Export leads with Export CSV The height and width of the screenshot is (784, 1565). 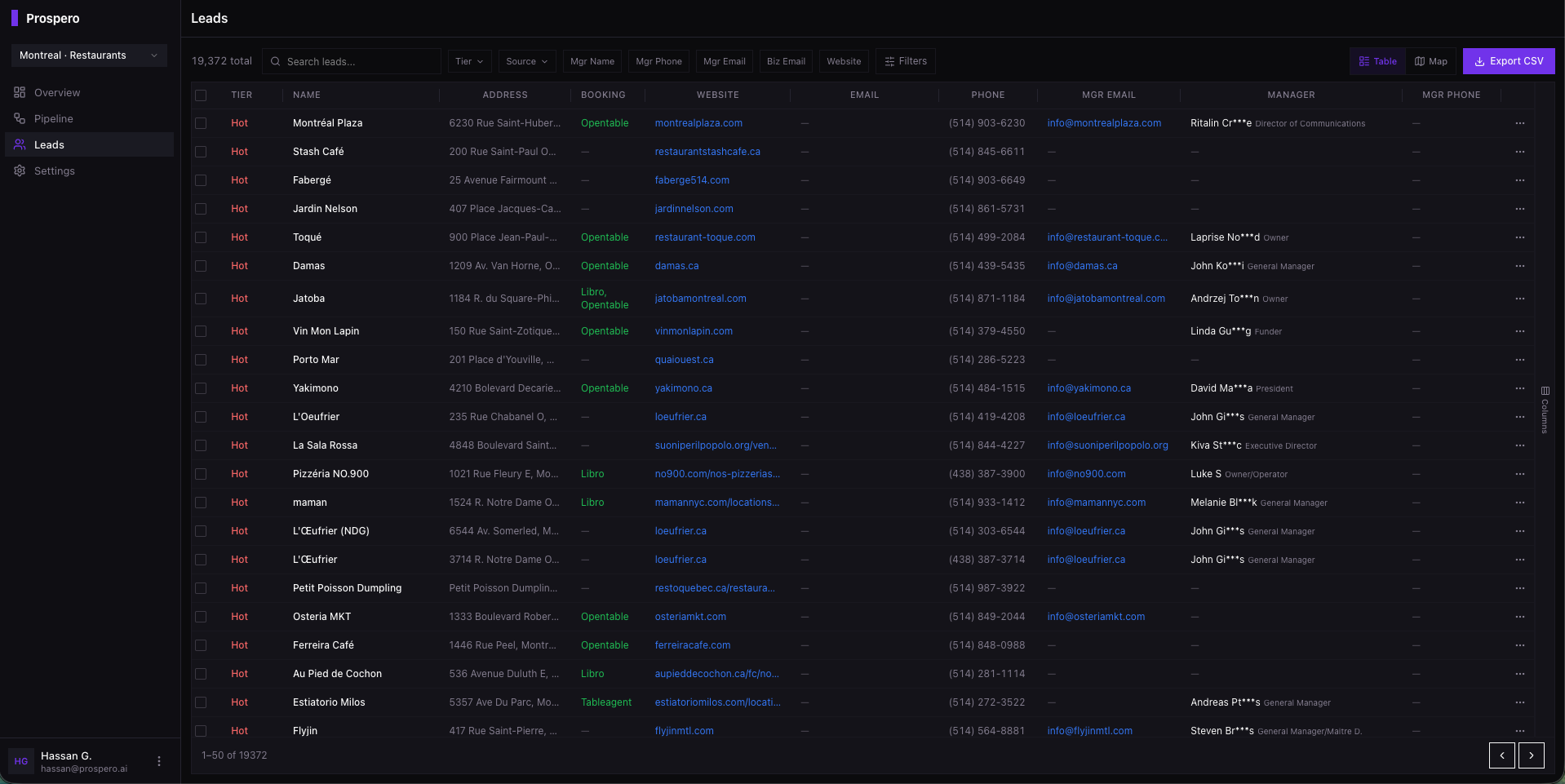1509,61
